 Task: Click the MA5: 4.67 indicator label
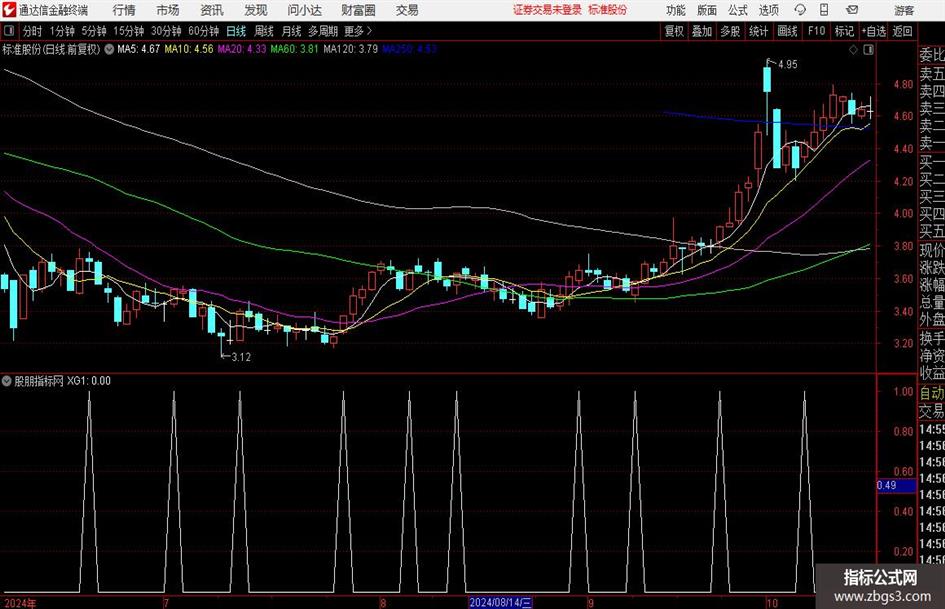click(139, 49)
